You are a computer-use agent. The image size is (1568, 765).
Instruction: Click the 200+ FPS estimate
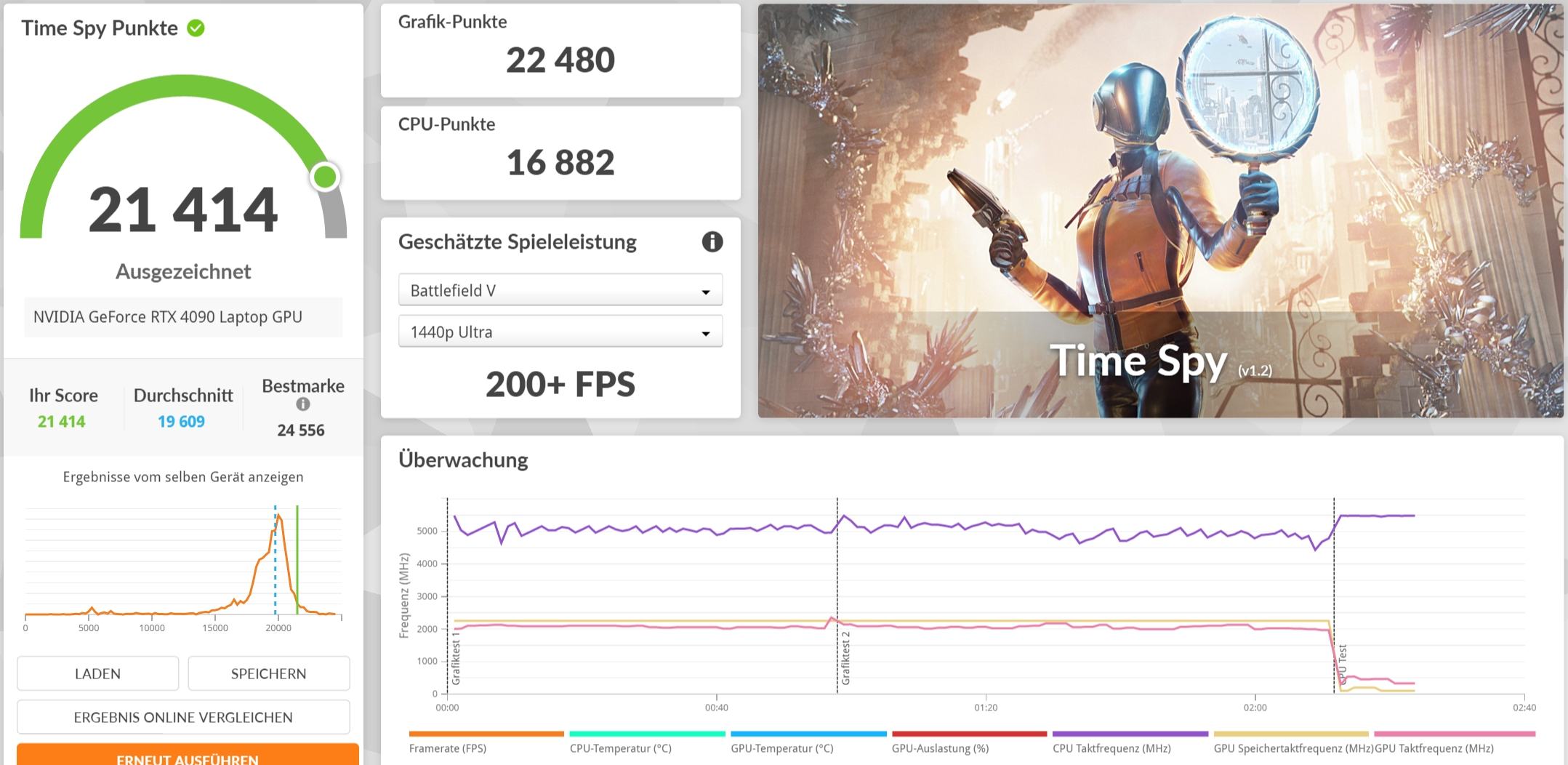tap(560, 385)
